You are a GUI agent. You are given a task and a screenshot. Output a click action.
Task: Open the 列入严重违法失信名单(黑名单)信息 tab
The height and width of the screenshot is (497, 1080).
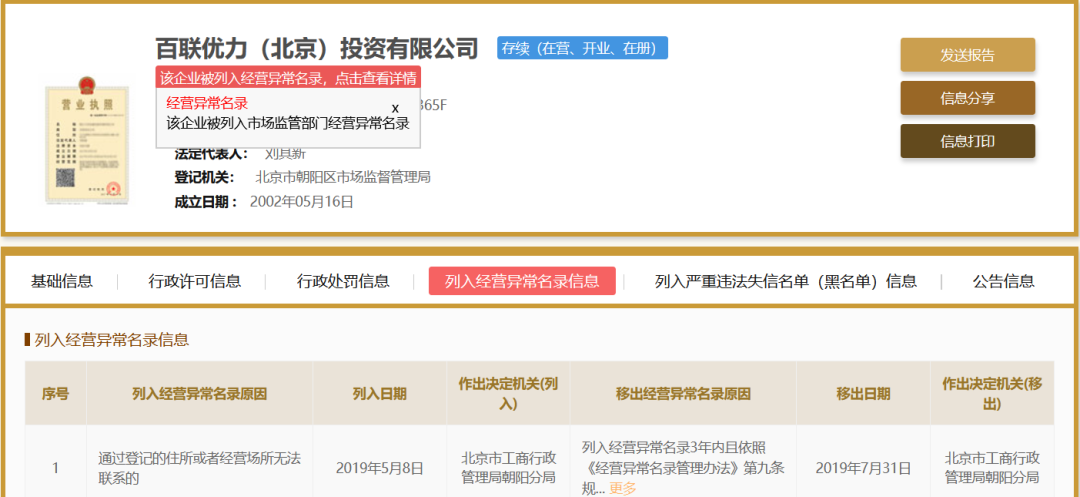pyautogui.click(x=786, y=281)
